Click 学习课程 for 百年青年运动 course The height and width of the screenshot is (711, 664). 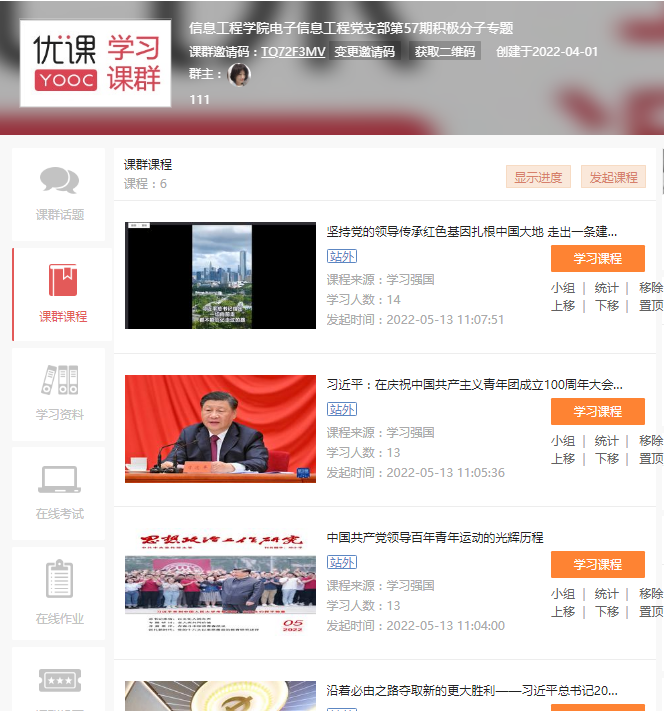click(598, 564)
